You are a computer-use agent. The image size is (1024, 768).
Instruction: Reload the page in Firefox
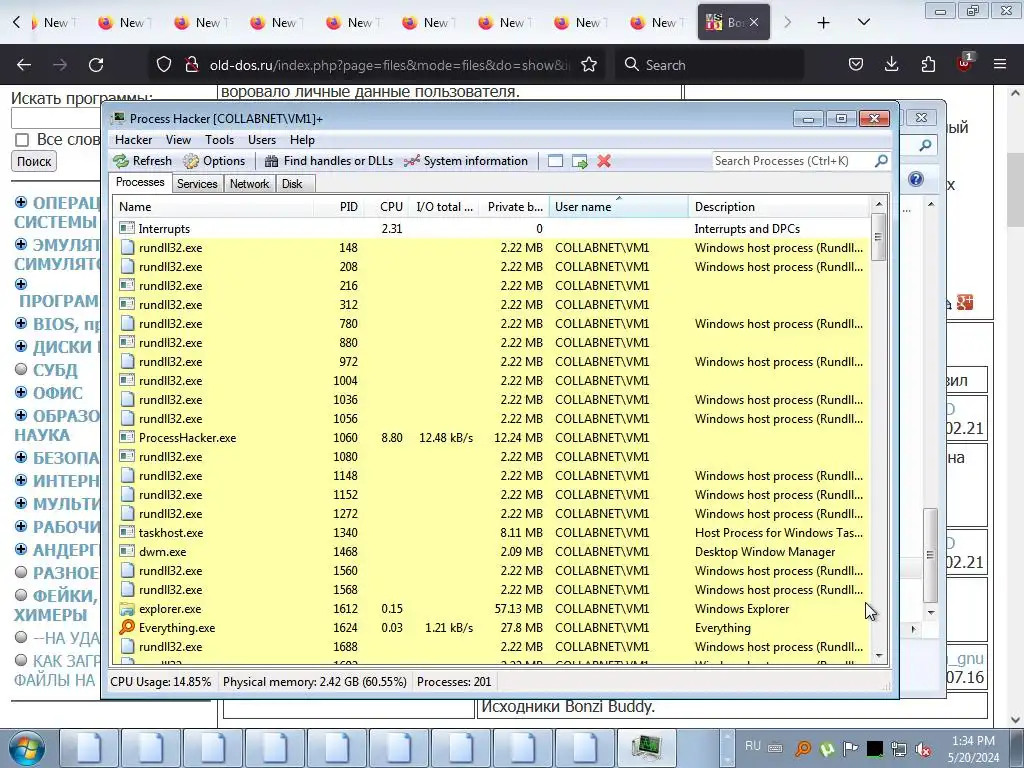click(x=96, y=65)
